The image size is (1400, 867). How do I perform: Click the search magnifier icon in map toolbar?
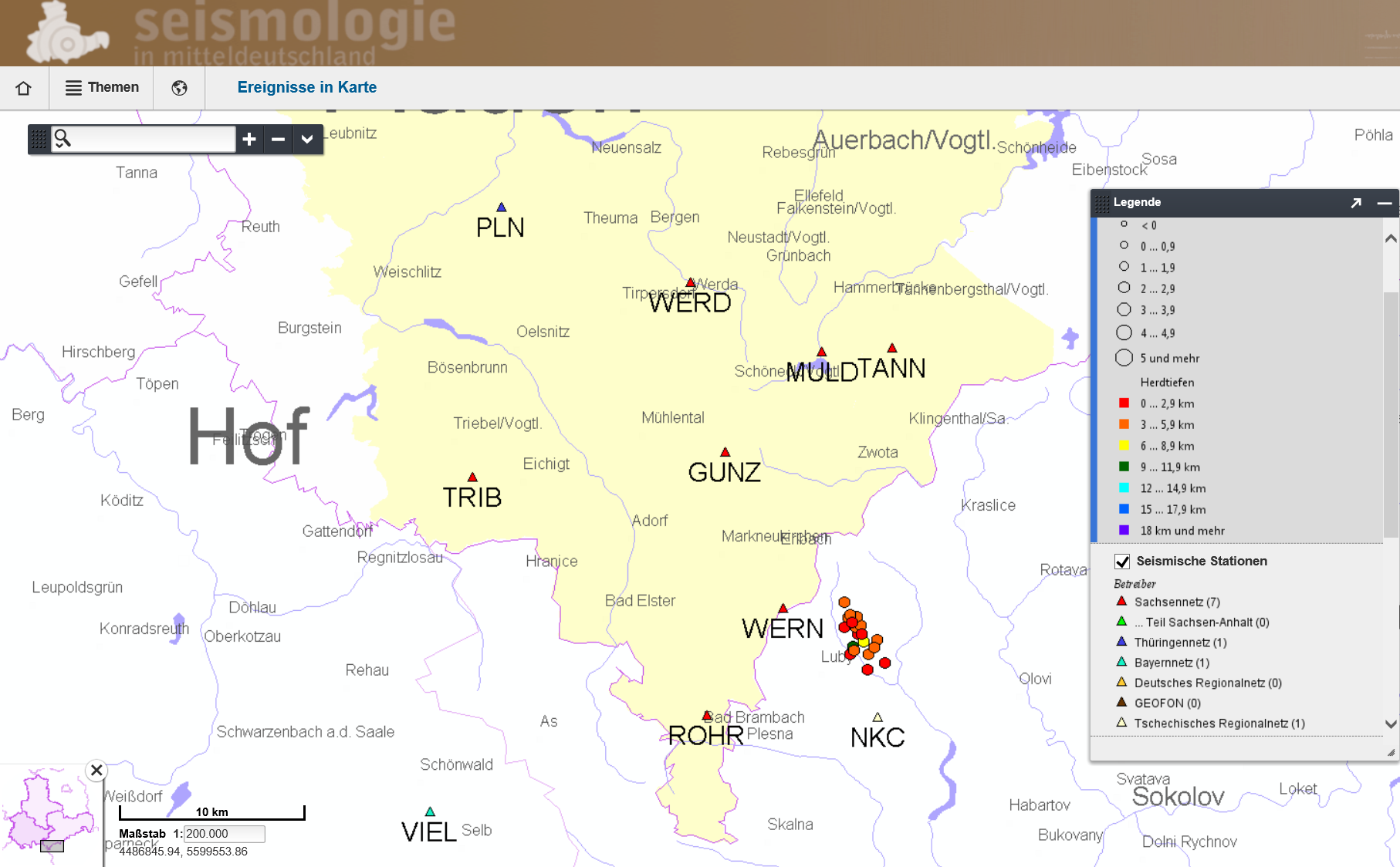click(63, 139)
